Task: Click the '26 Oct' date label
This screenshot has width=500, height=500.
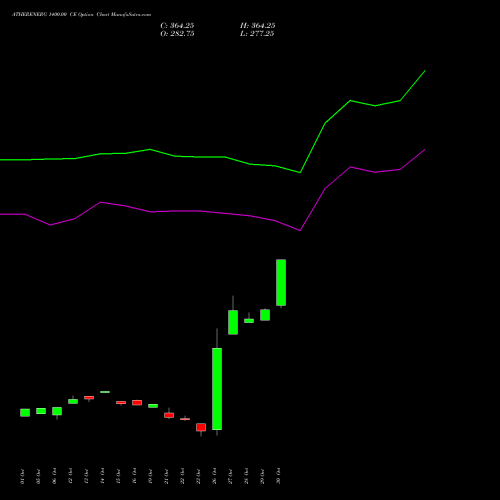Action: (214, 476)
